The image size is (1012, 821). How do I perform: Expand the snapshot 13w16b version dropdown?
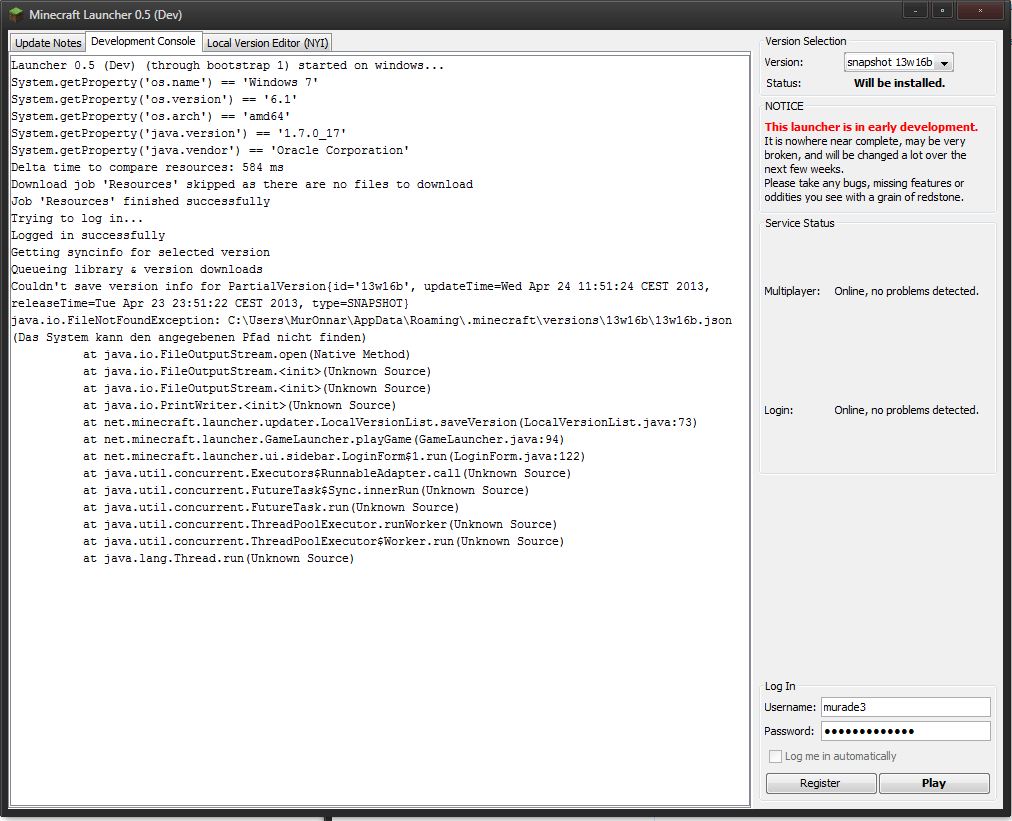tap(898, 63)
